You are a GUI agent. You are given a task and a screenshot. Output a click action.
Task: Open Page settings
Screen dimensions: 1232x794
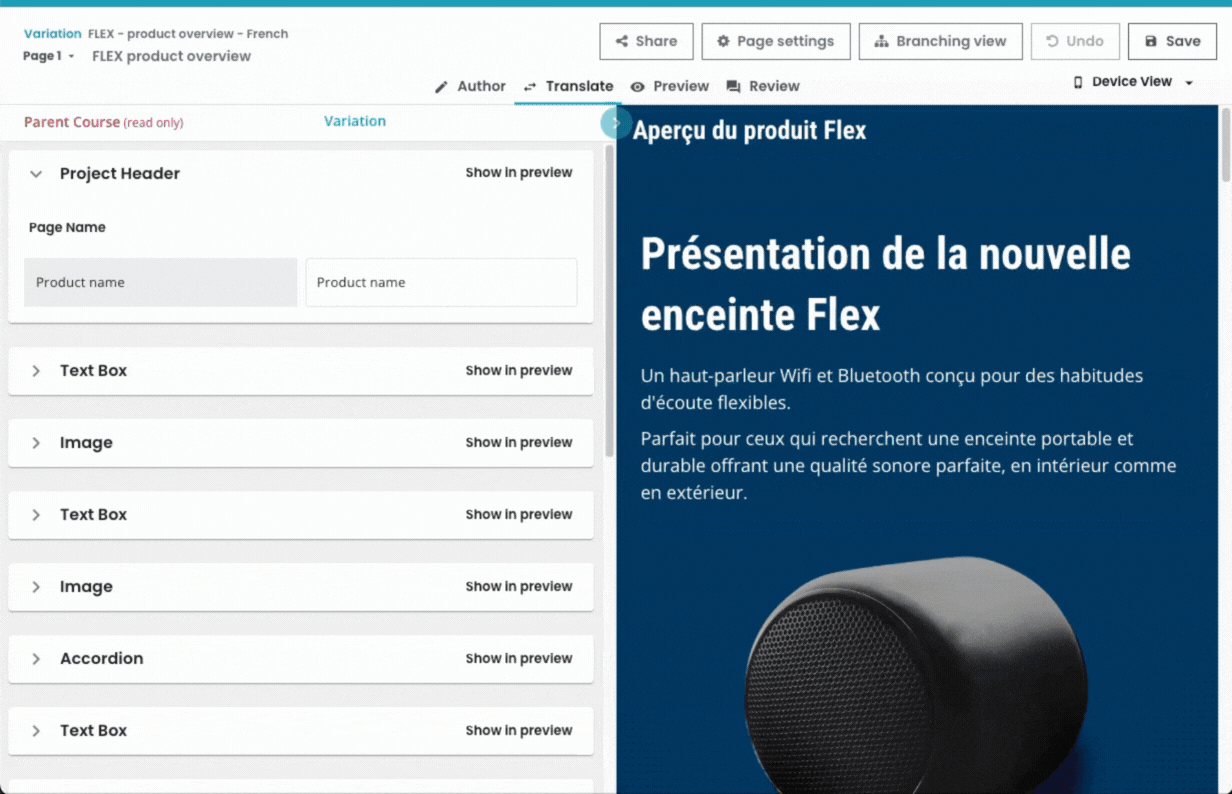click(x=776, y=41)
